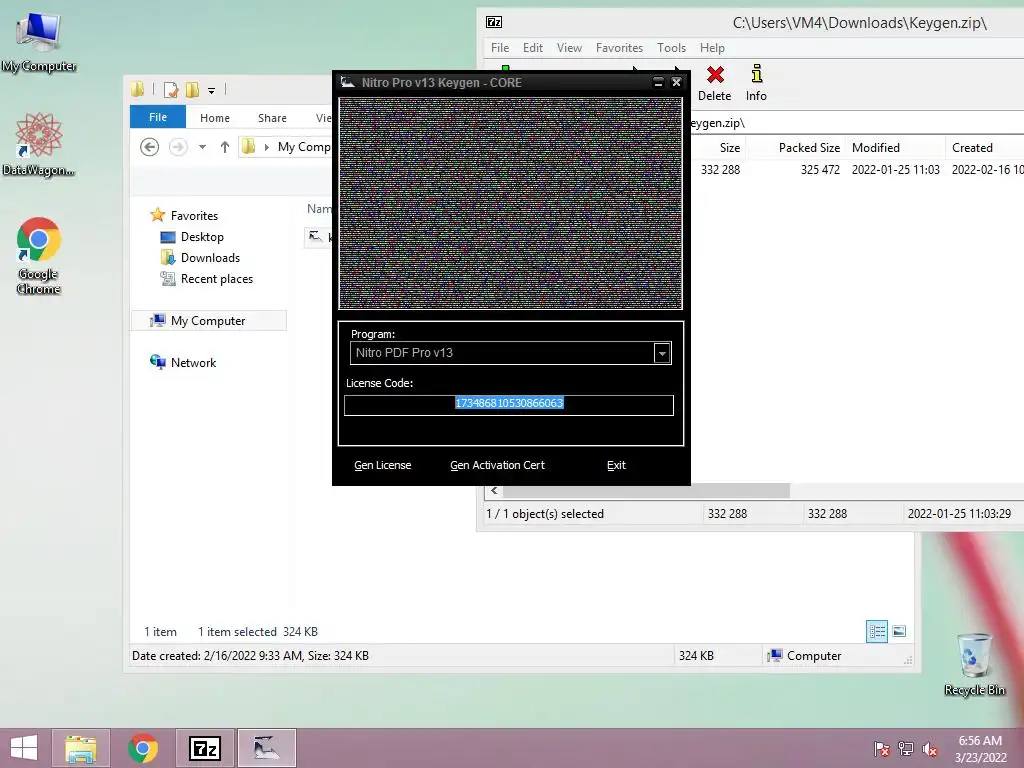
Task: Click New Folder icon in Explorer quick access toolbar
Action: (192, 90)
